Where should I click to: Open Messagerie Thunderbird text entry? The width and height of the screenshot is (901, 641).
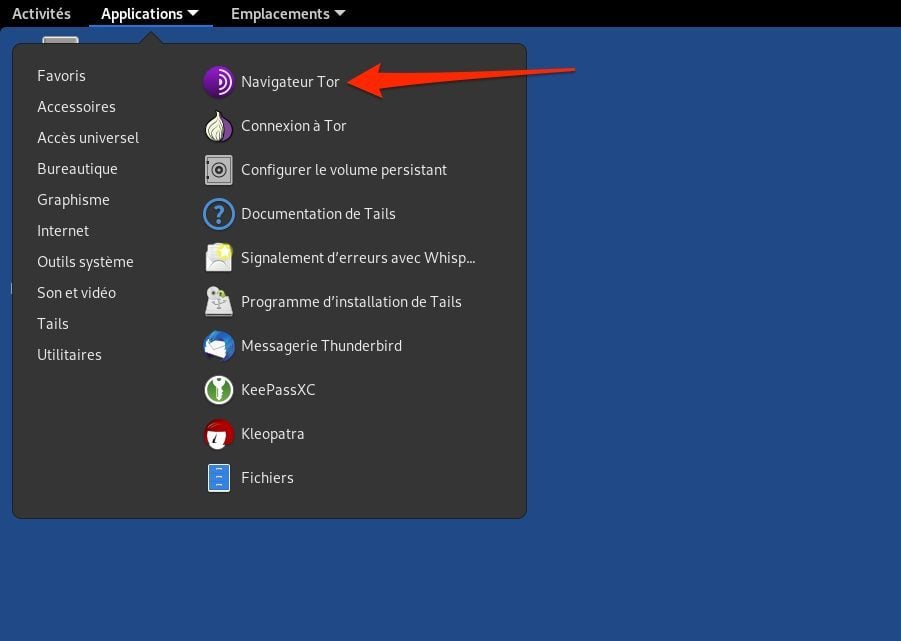coord(321,346)
